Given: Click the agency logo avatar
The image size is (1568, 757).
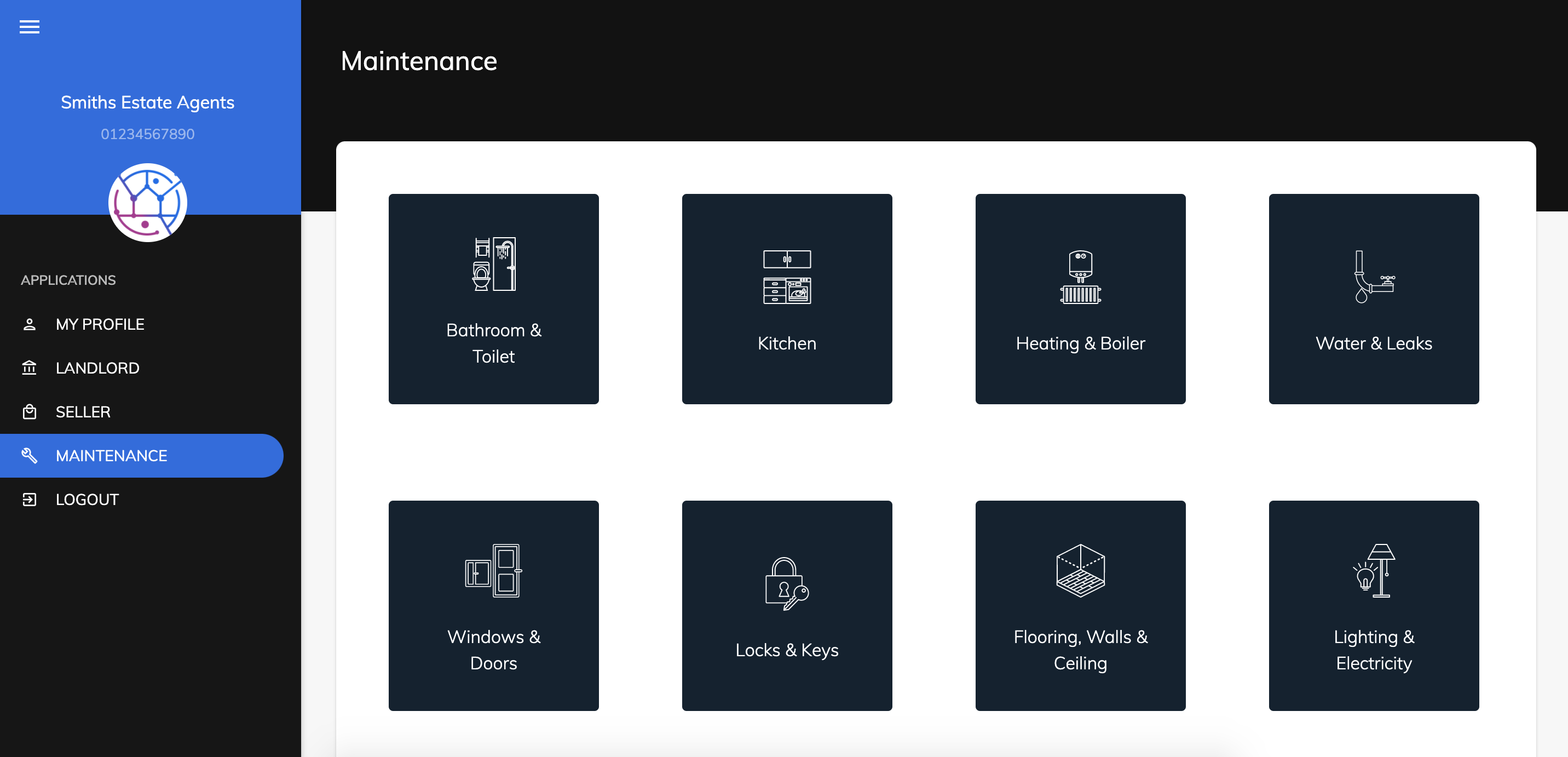Looking at the screenshot, I should (x=147, y=202).
